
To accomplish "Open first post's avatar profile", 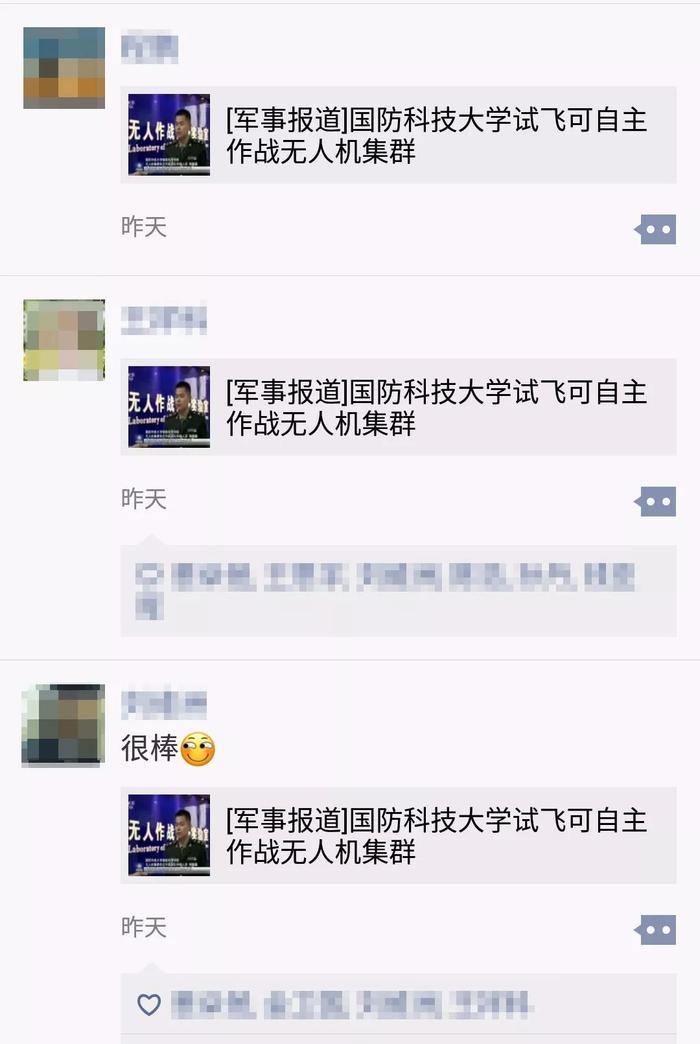I will pyautogui.click(x=64, y=68).
